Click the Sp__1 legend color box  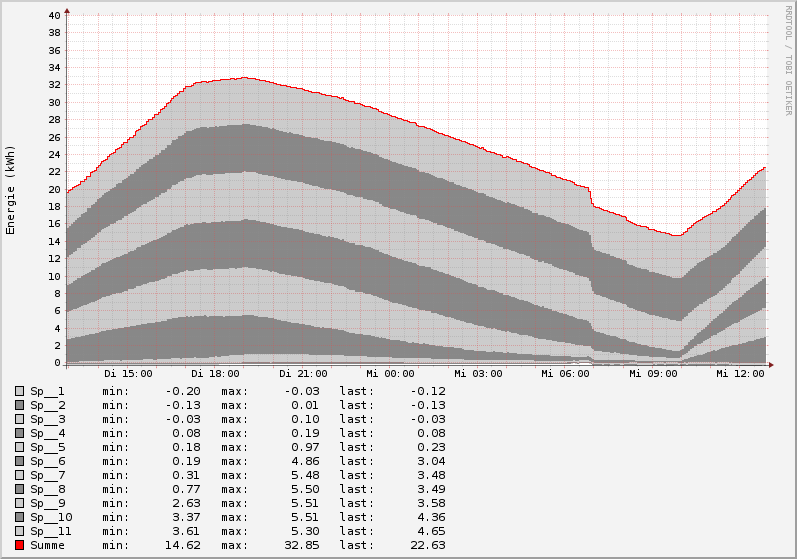point(19,391)
